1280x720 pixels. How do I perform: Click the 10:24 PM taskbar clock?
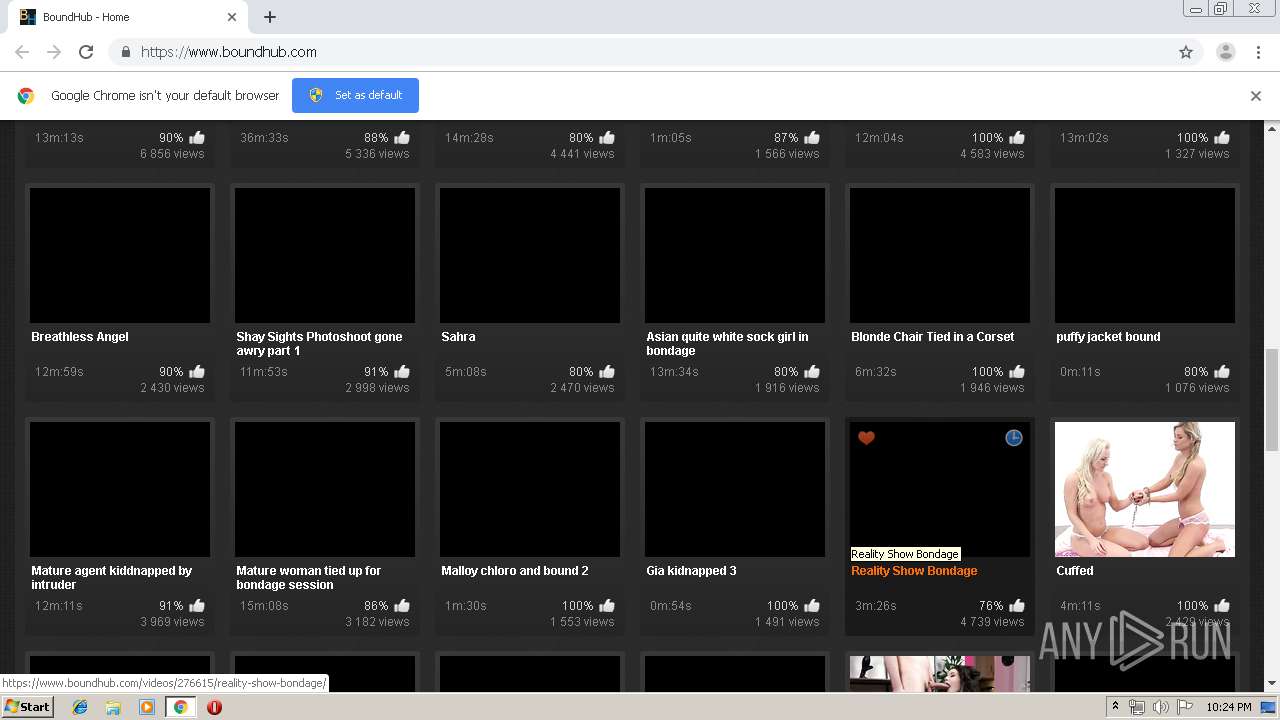coord(1229,707)
